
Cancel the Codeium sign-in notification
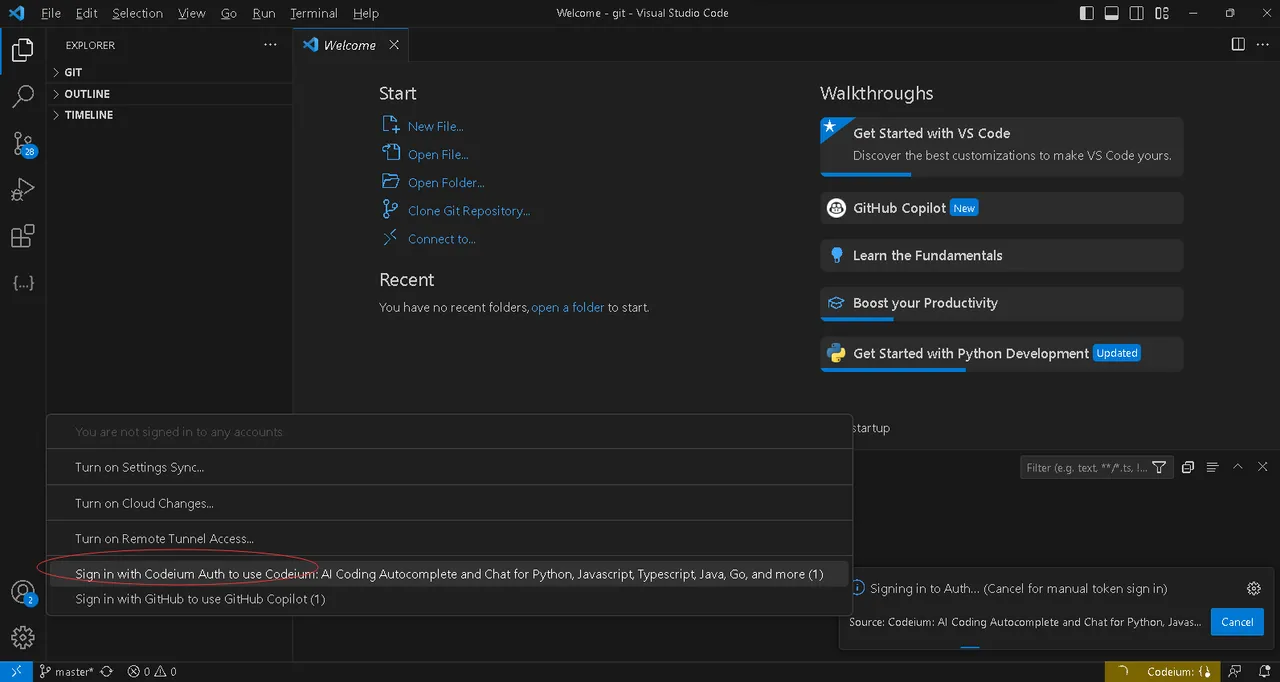click(1237, 622)
